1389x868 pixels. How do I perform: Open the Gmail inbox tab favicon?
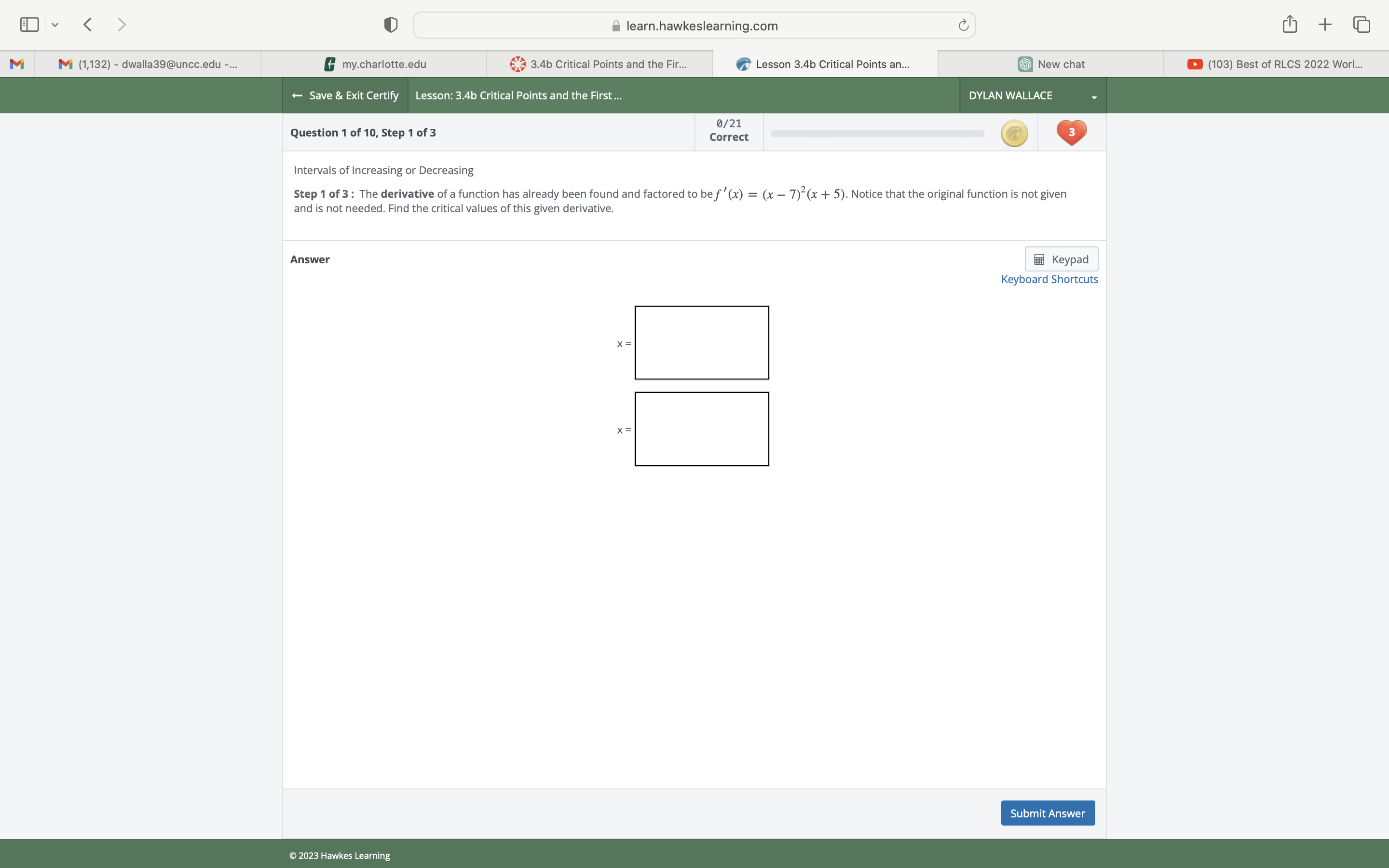(17, 64)
